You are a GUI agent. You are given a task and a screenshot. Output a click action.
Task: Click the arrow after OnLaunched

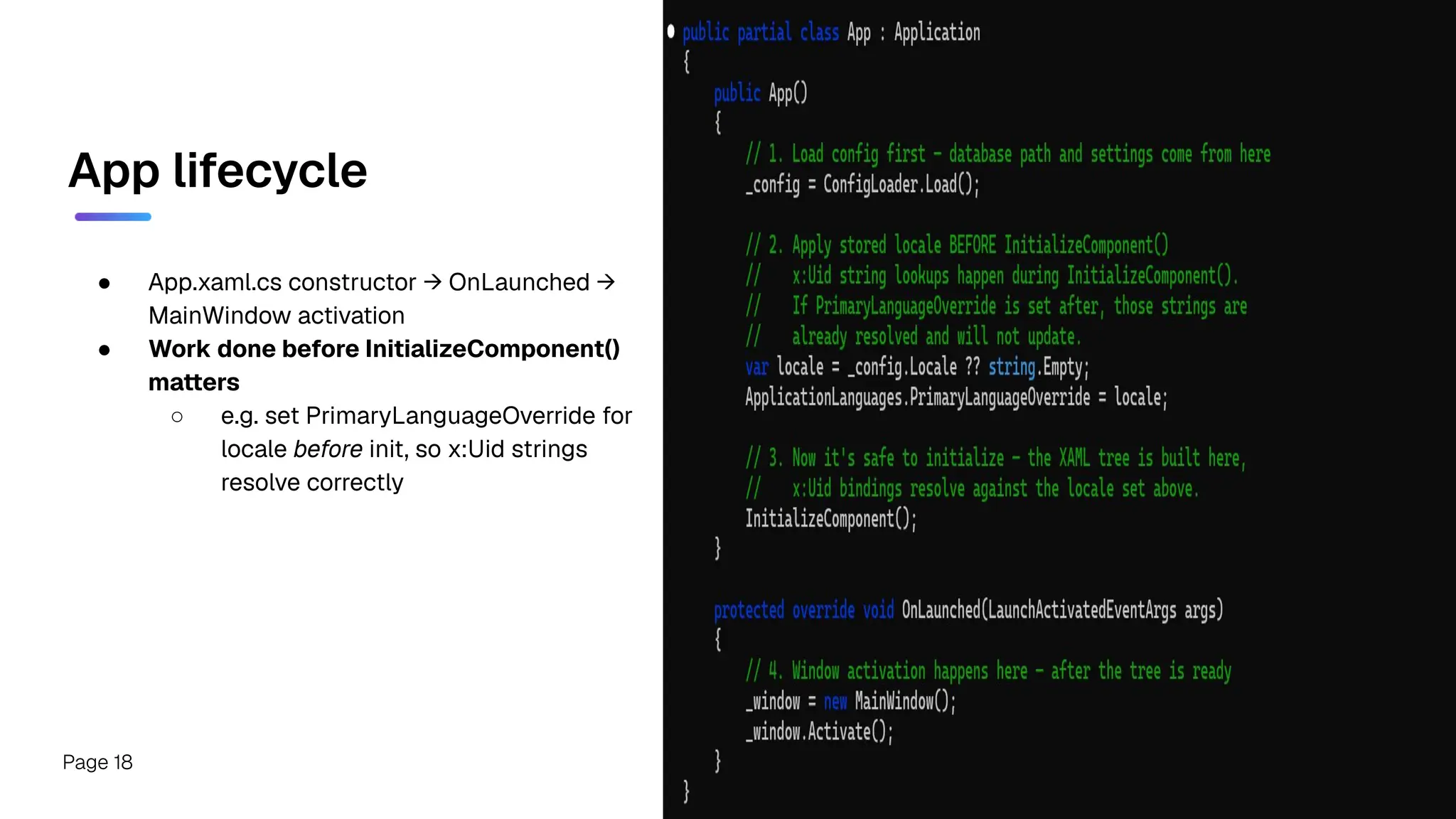pyautogui.click(x=606, y=282)
